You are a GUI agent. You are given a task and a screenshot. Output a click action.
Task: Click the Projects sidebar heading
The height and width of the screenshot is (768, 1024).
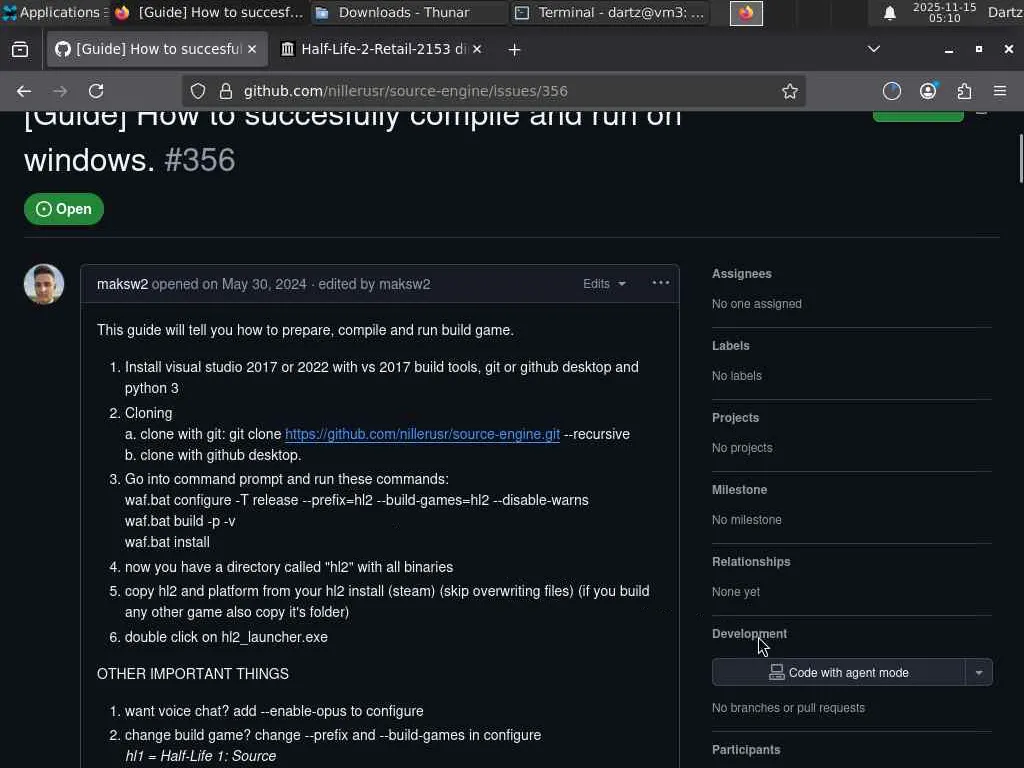pos(735,417)
